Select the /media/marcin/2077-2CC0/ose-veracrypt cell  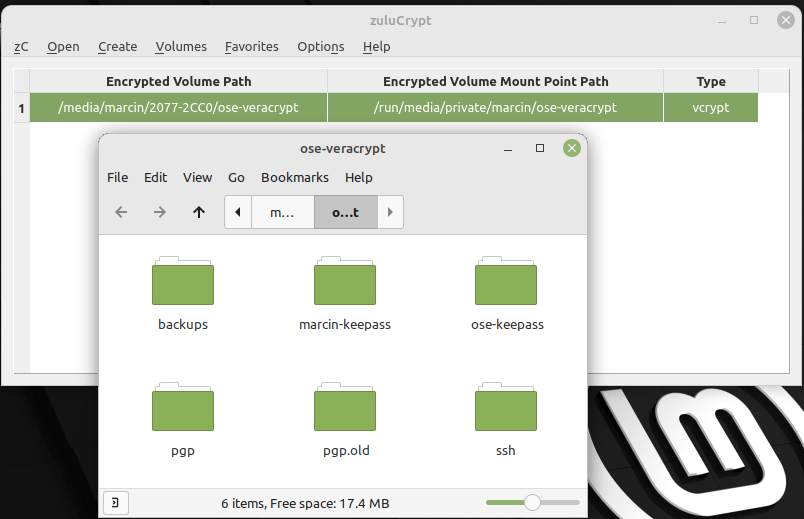(178, 108)
